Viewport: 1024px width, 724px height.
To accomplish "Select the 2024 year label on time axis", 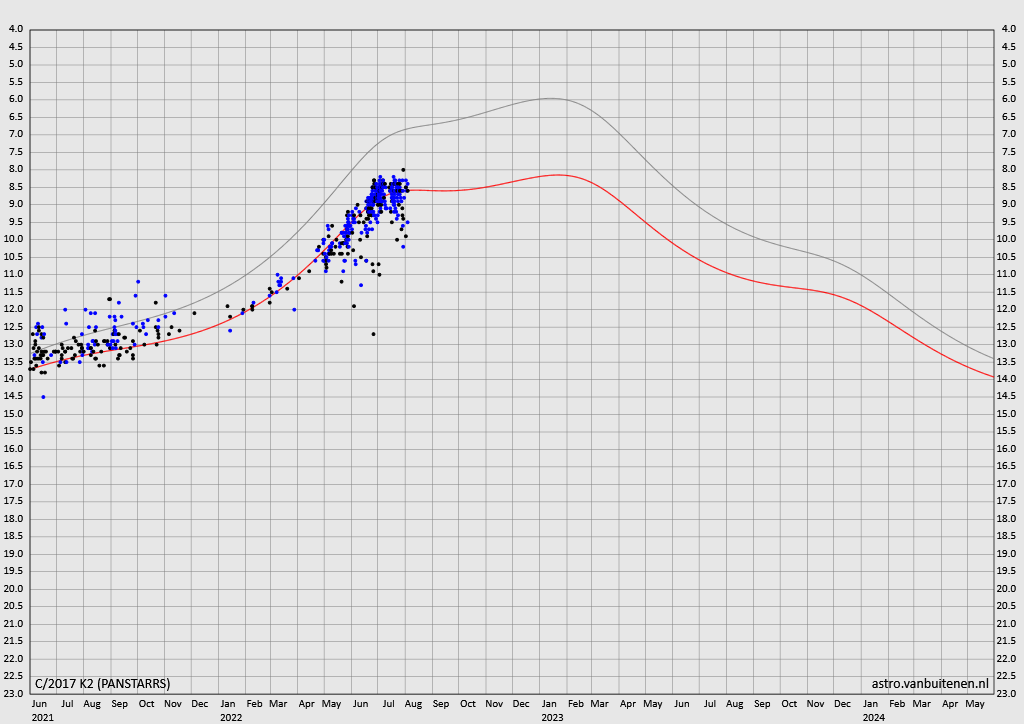I will pos(873,717).
